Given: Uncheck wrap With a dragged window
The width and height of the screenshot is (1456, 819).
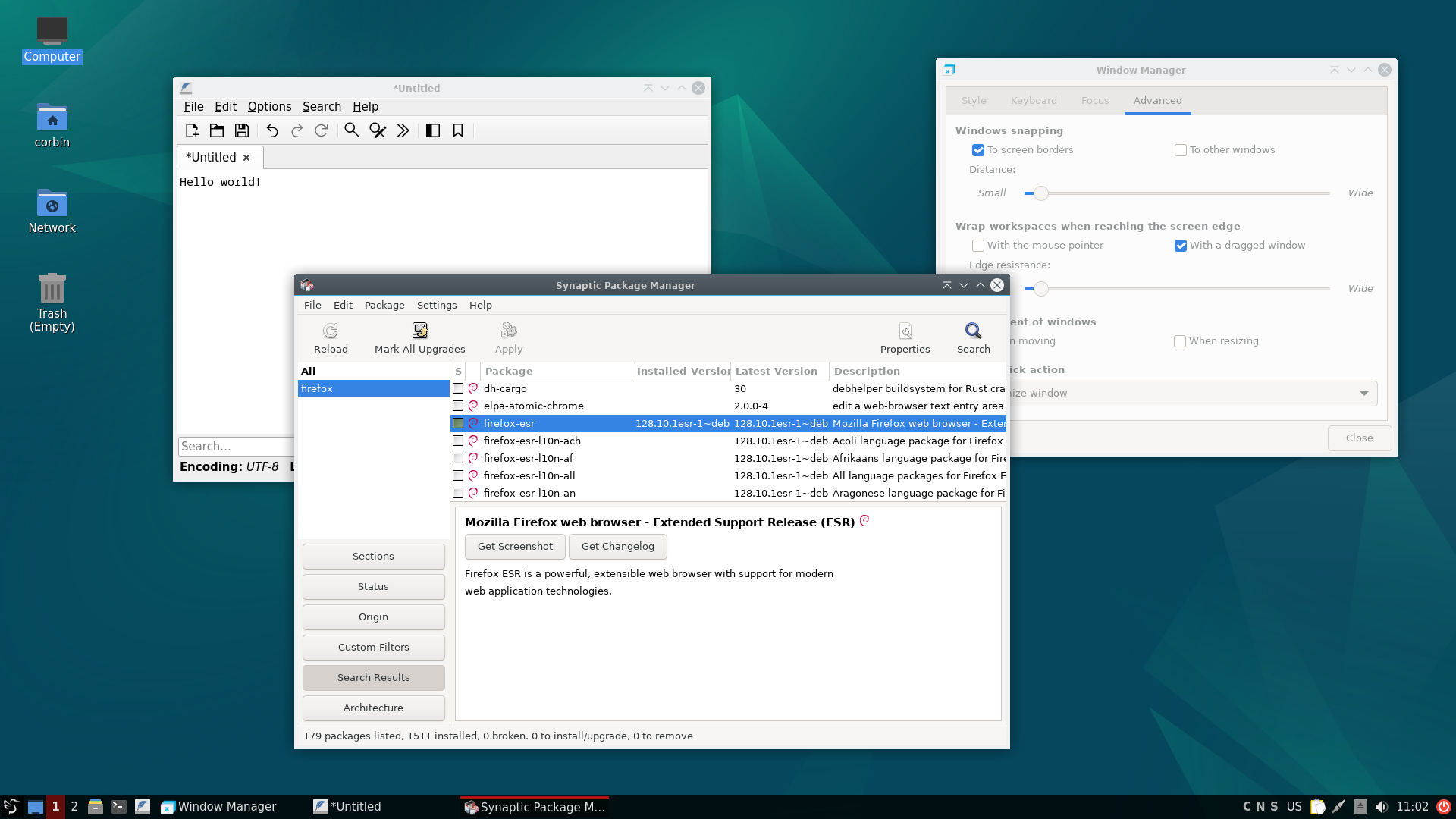Looking at the screenshot, I should (1181, 246).
